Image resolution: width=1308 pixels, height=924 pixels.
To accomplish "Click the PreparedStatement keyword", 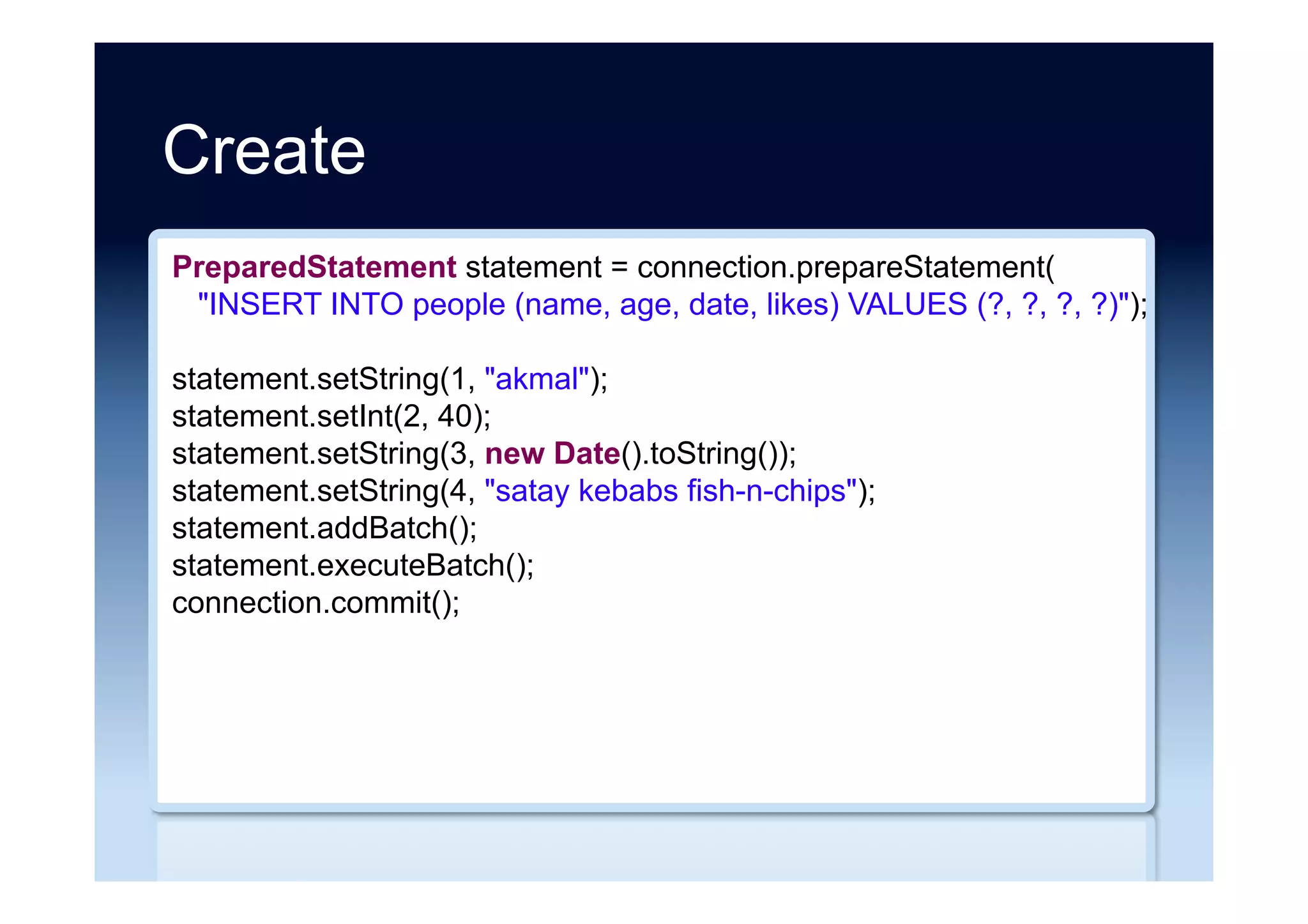I will tap(314, 267).
